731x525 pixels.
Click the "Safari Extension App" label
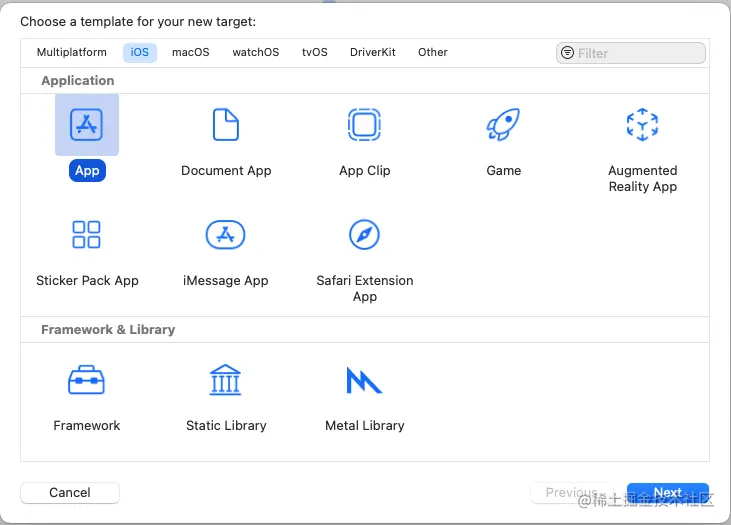tap(365, 289)
